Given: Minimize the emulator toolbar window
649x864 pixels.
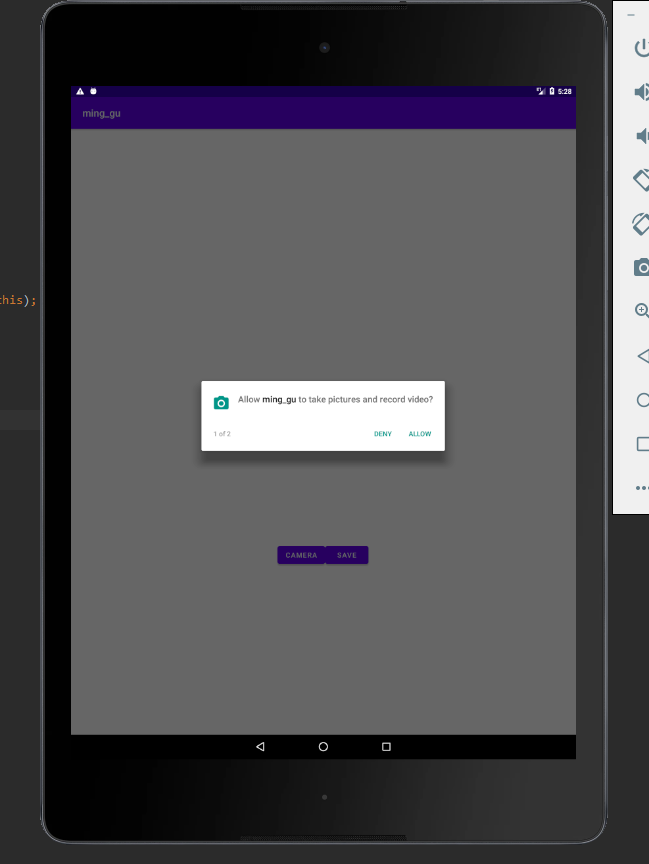Looking at the screenshot, I should tap(631, 15).
